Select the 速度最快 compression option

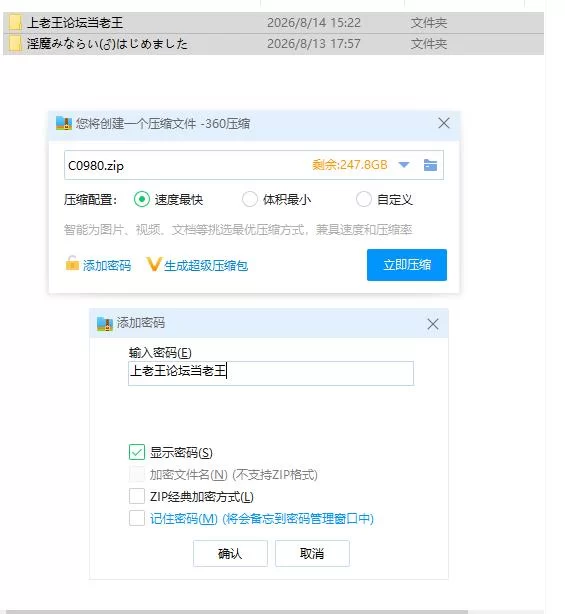tap(142, 199)
